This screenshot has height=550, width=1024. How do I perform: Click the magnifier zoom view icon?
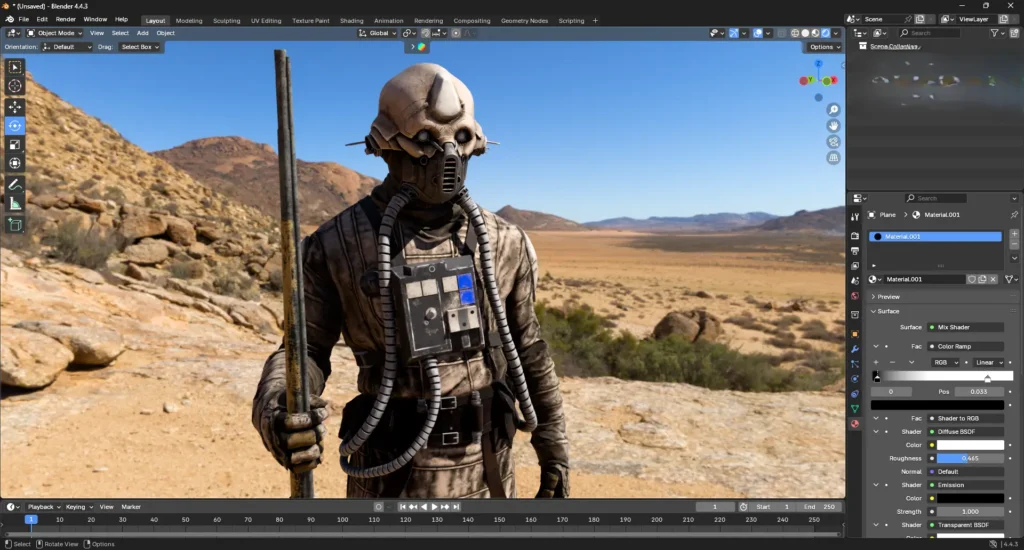click(x=833, y=109)
